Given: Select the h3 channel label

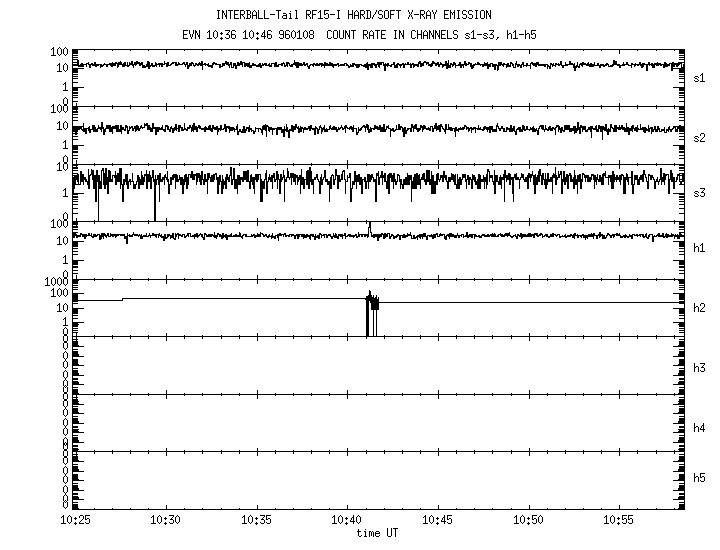Looking at the screenshot, I should (699, 367).
